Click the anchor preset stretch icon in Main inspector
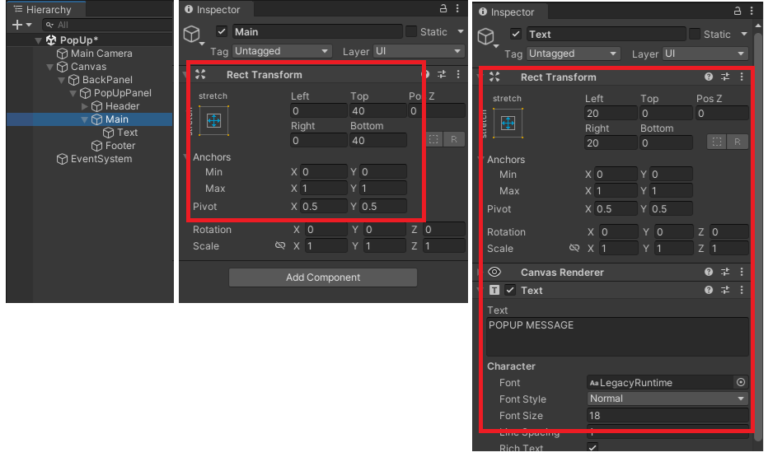 pos(212,120)
